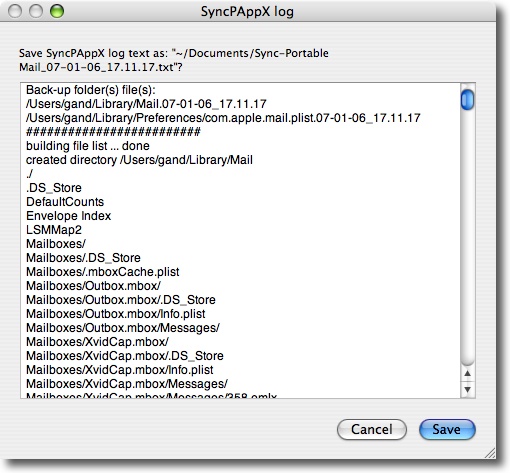Click the "Mailboxes/" log entry

[56, 244]
